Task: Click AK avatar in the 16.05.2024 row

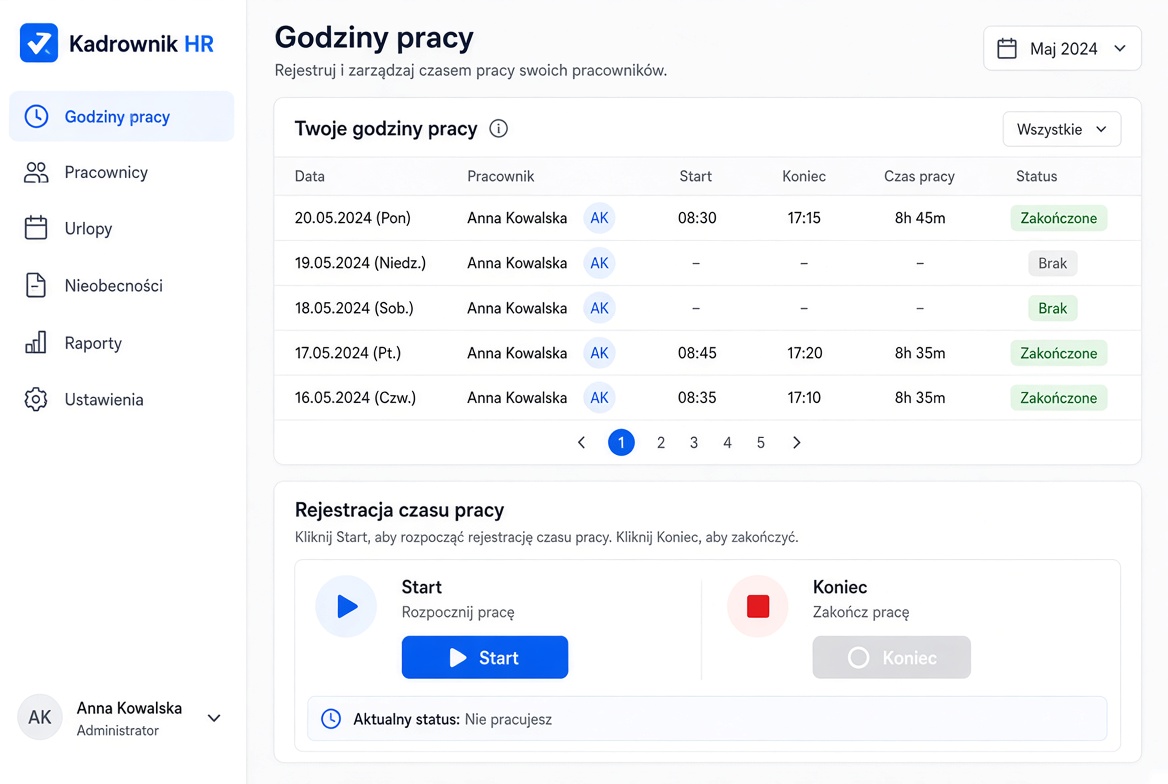Action: click(x=599, y=397)
